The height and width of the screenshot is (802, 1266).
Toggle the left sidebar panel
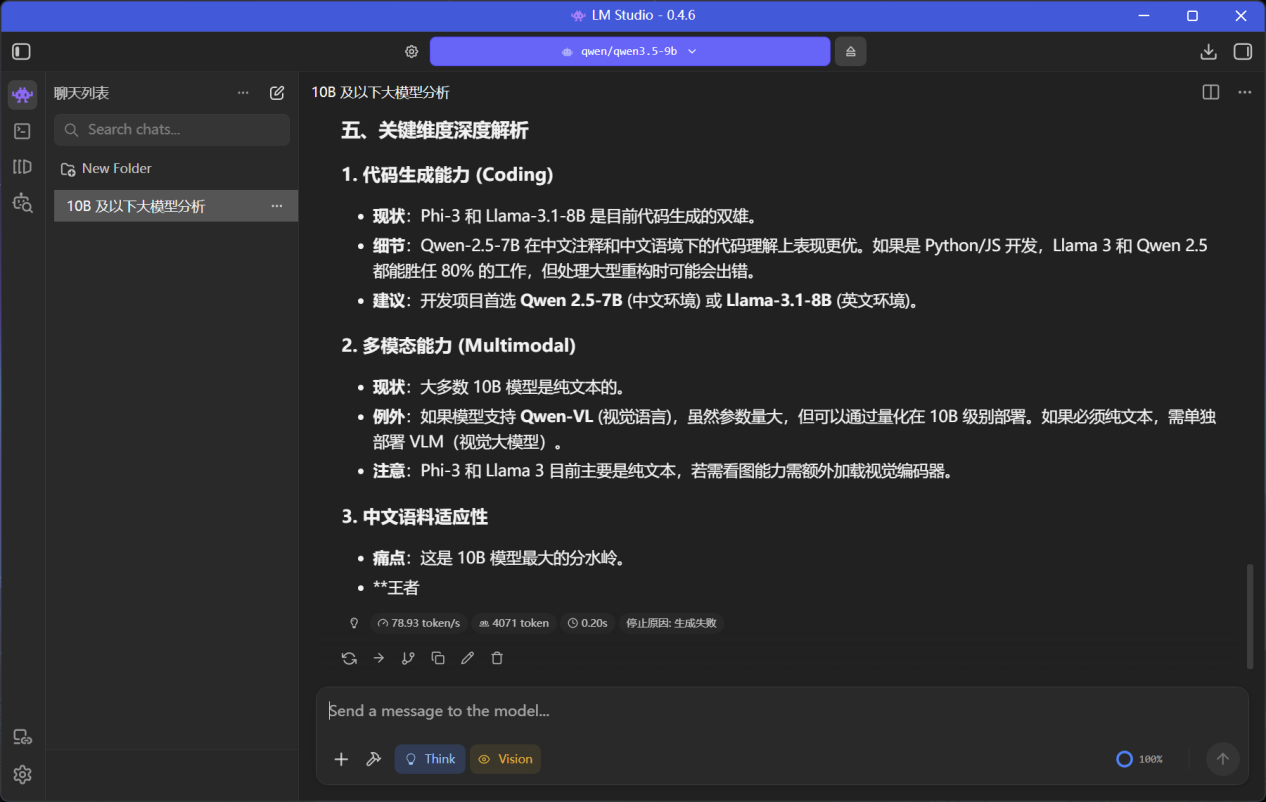click(x=22, y=52)
